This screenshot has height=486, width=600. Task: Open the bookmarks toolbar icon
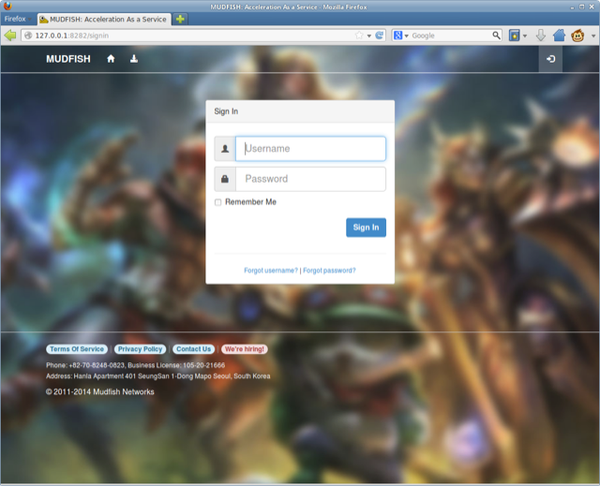click(x=514, y=36)
